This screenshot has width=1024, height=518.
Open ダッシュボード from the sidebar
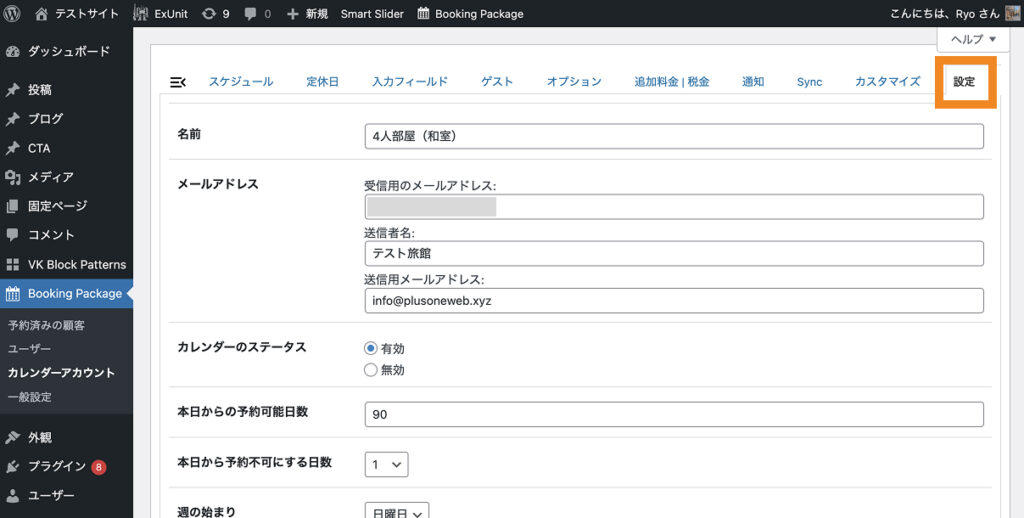pos(68,51)
